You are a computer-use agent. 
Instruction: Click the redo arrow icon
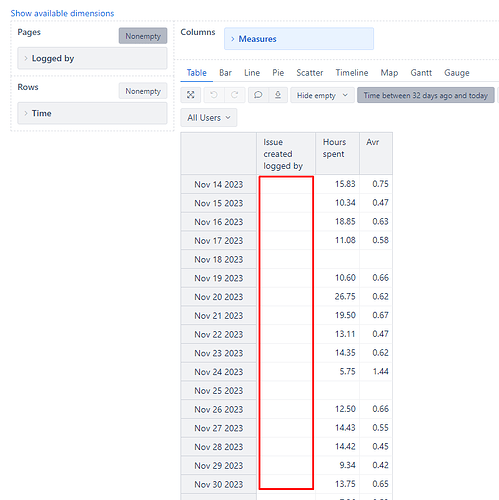(235, 95)
